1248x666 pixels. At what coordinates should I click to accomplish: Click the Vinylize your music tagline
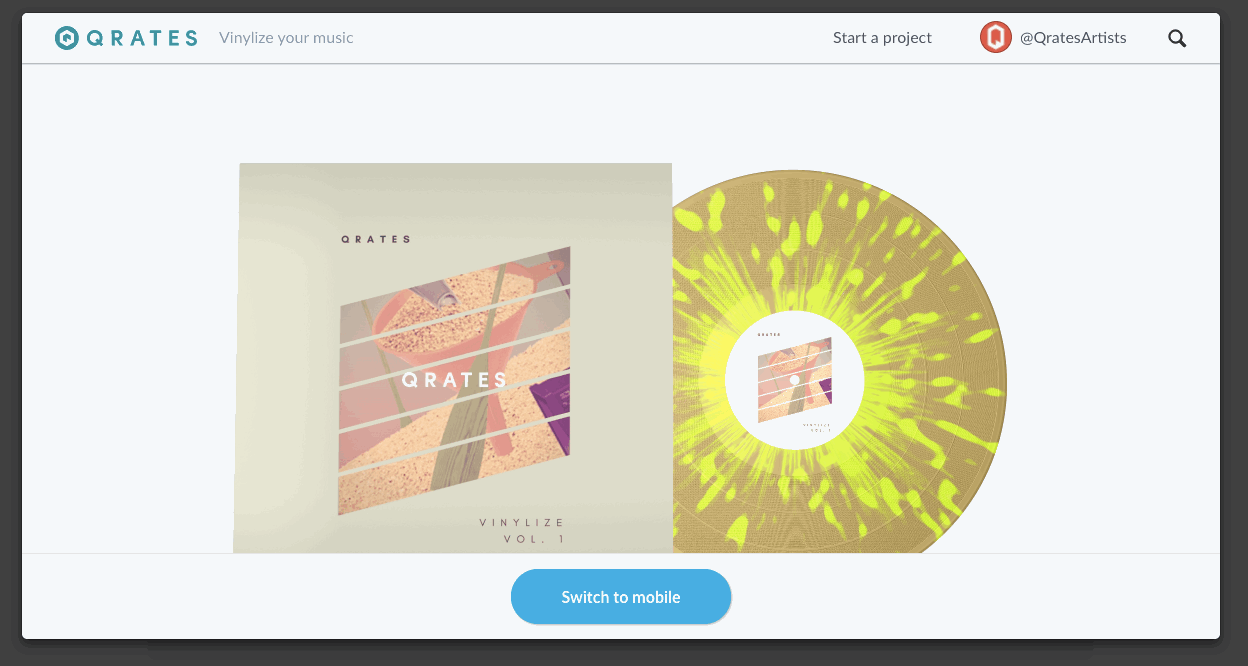coord(286,38)
